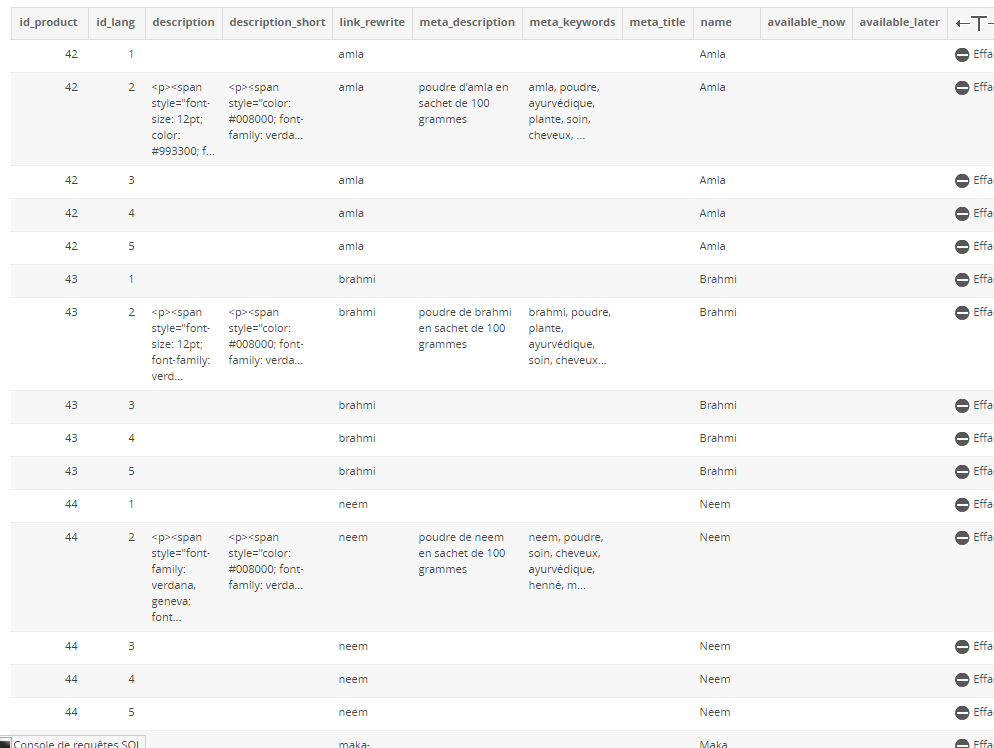Screen dimensions: 994x748
Task: Open the Console de requêtes SQL bar
Action: (73, 742)
